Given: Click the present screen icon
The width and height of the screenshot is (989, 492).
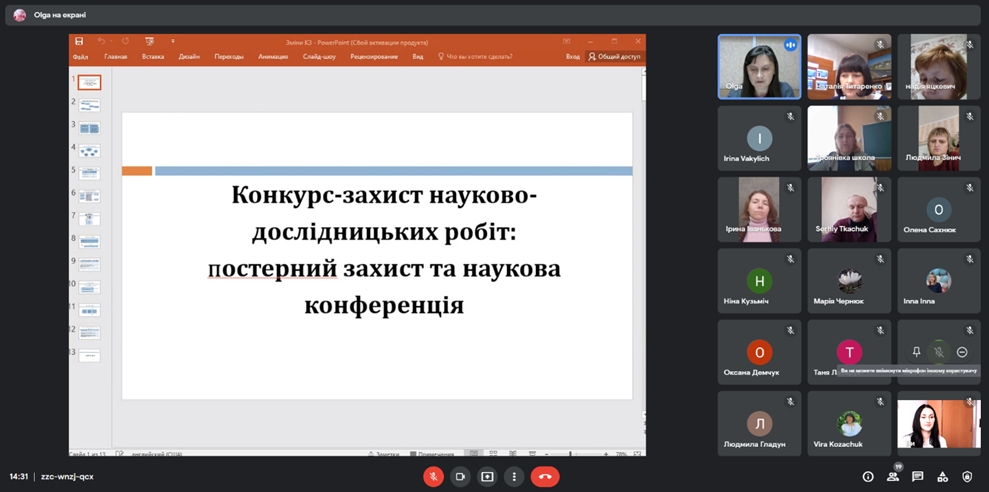Looking at the screenshot, I should point(487,477).
